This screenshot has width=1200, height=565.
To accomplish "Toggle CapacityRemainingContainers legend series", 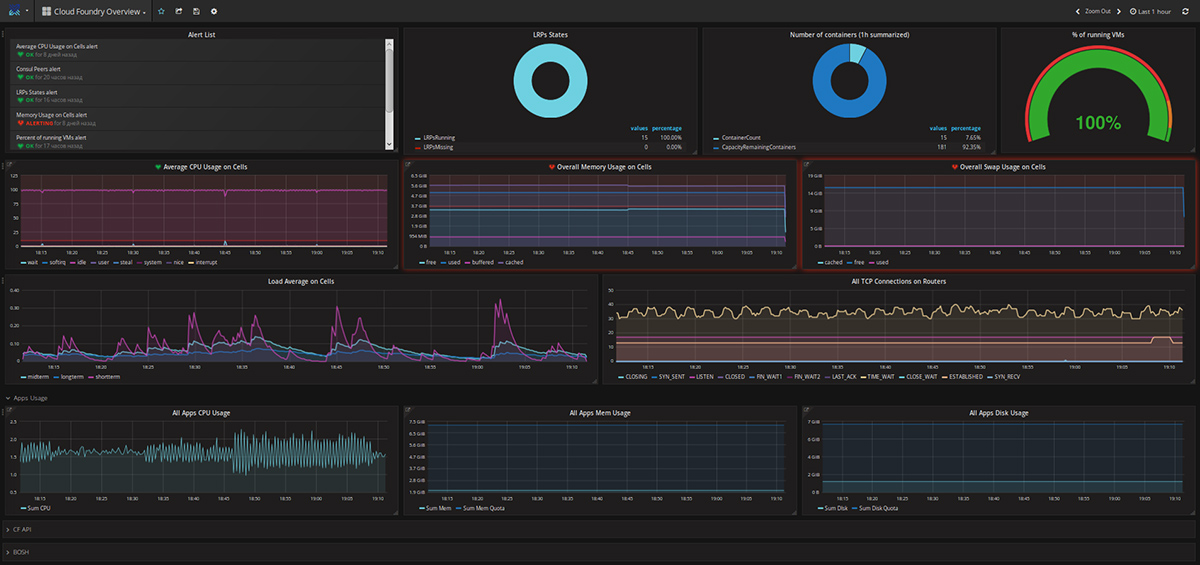I will [x=758, y=147].
